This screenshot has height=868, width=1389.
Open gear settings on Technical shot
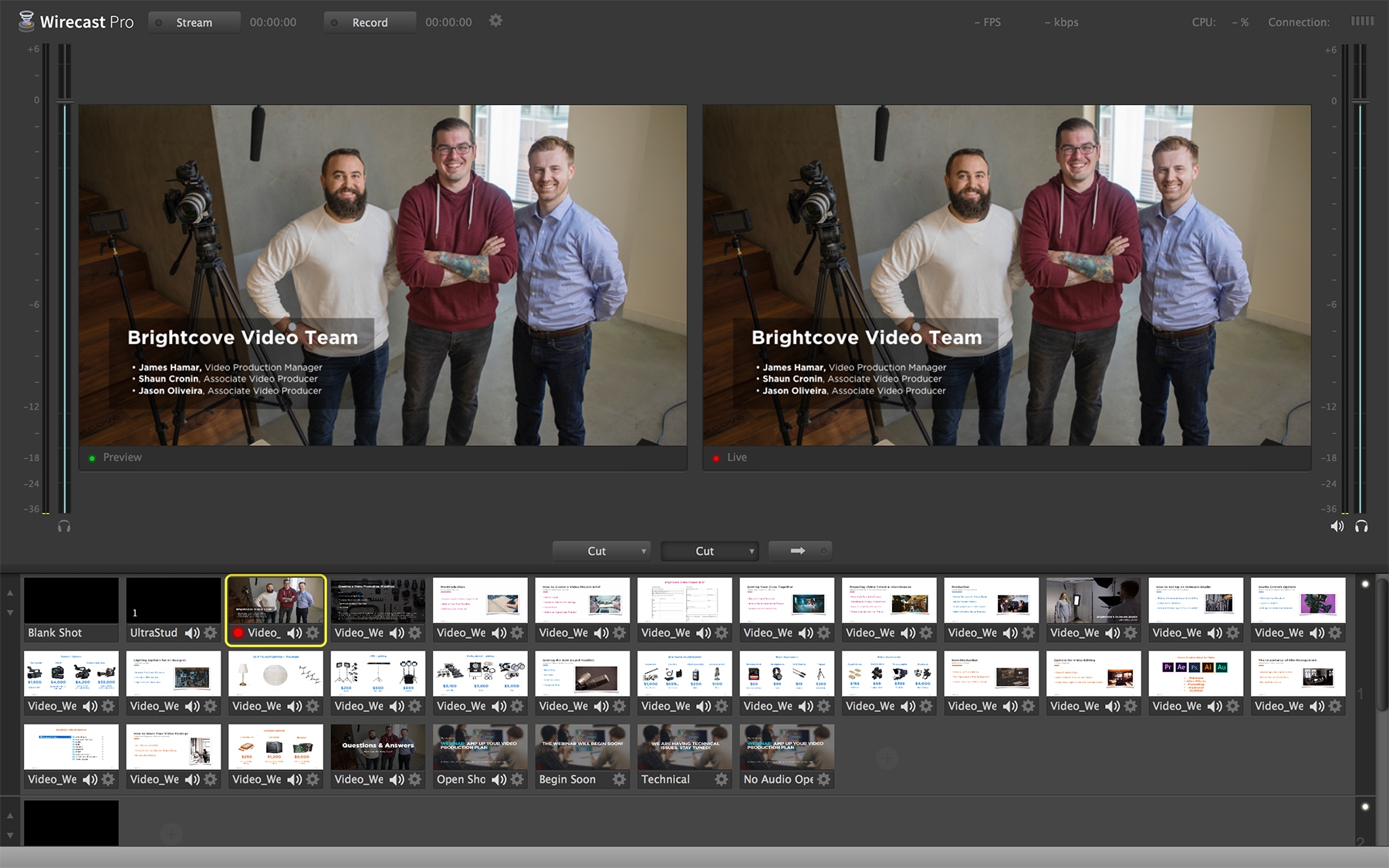pyautogui.click(x=721, y=779)
